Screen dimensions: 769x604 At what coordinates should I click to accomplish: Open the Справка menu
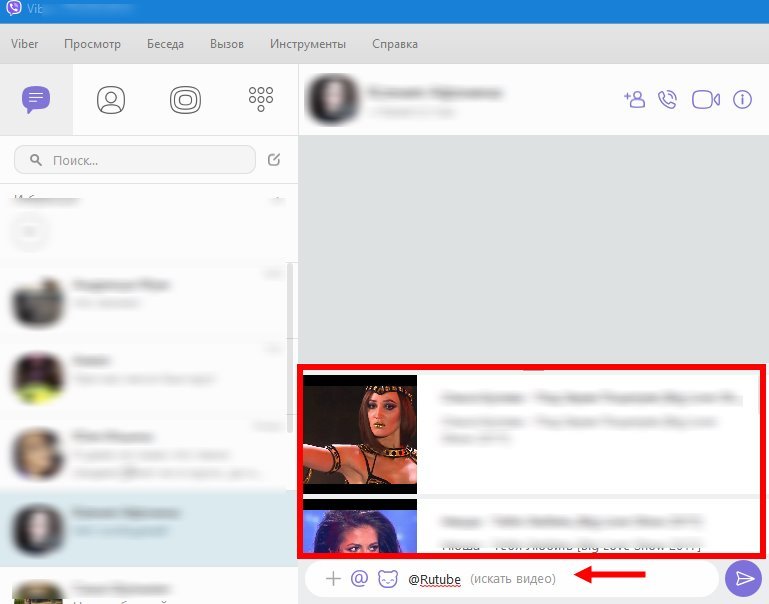coord(395,44)
